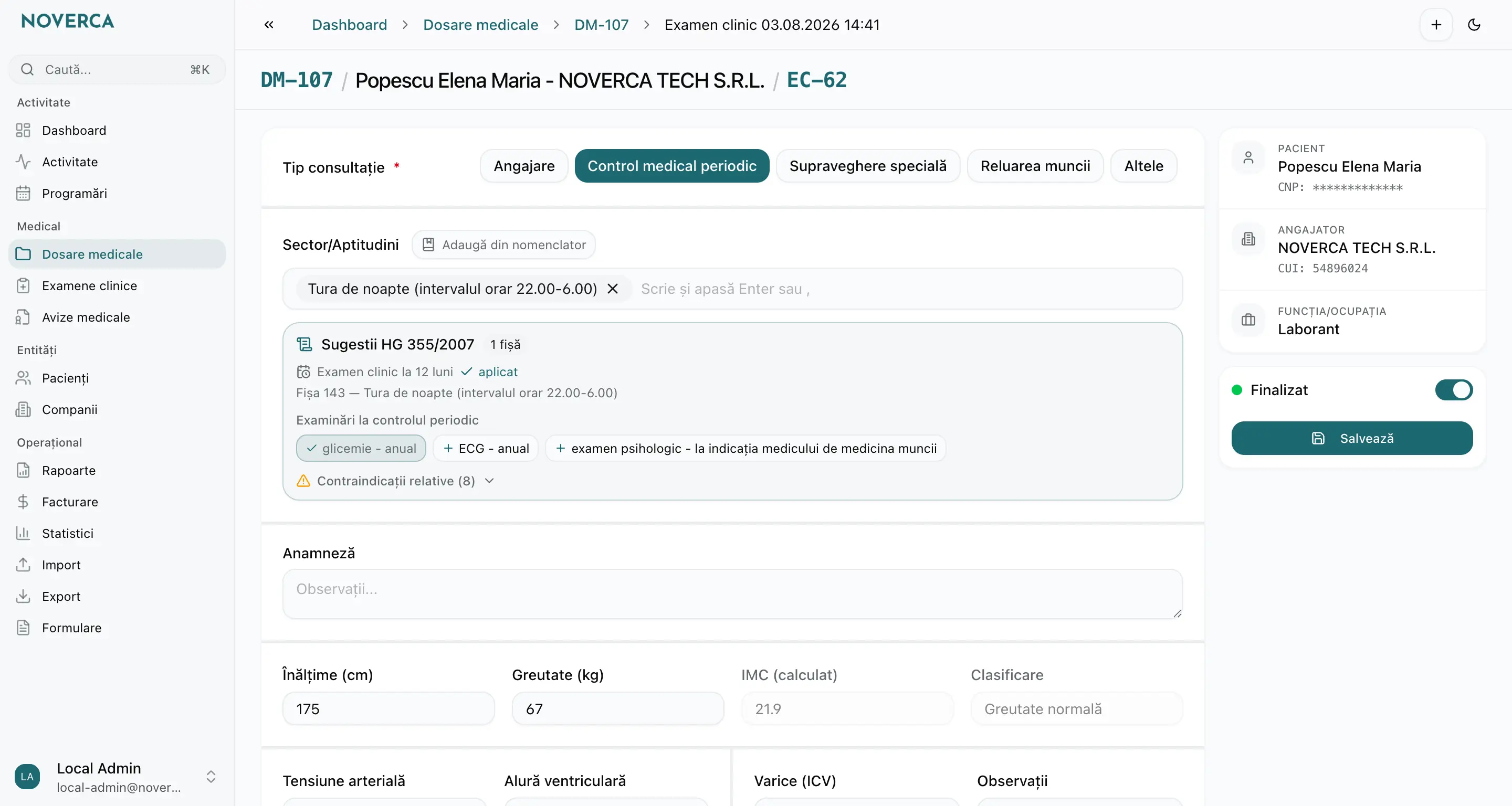
Task: Click 'Fișa 143 — Tura de noapte' text
Action: (457, 393)
